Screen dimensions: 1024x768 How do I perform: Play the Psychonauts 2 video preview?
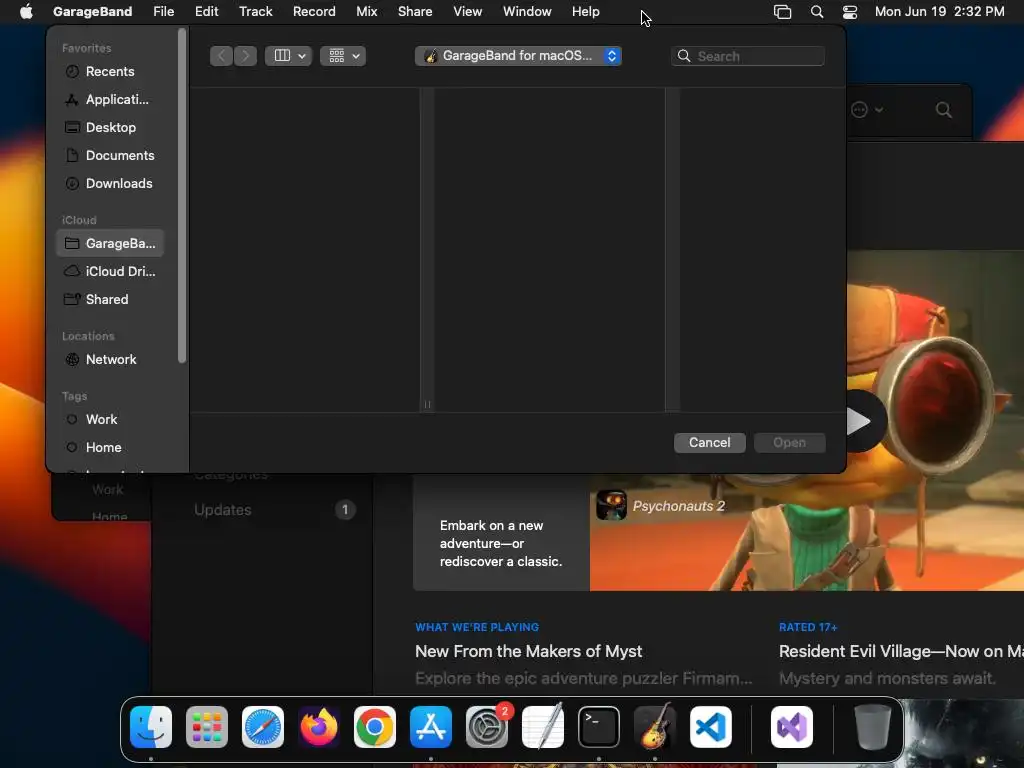pyautogui.click(x=858, y=421)
